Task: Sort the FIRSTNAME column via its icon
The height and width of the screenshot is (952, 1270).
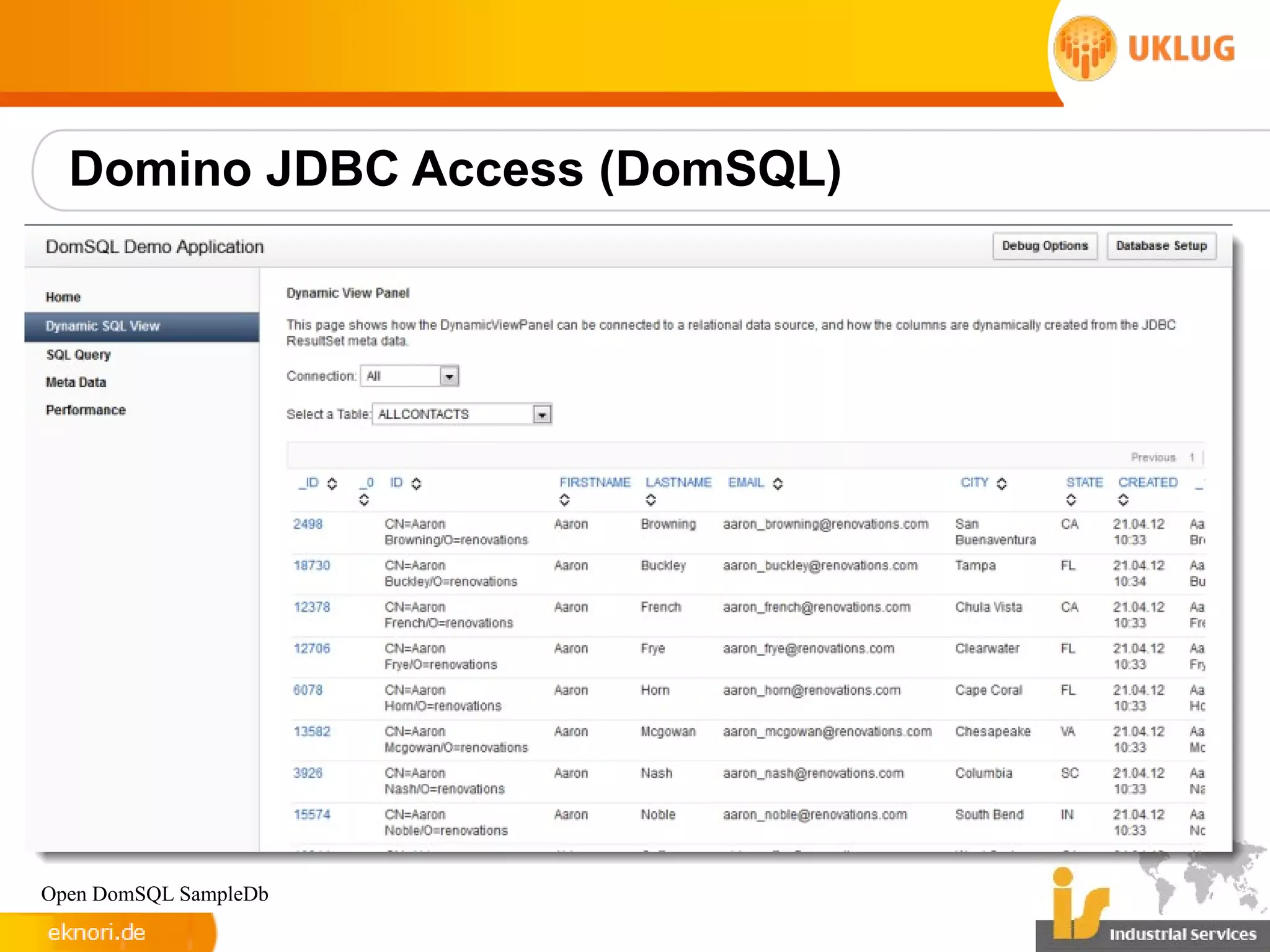Action: (x=564, y=500)
